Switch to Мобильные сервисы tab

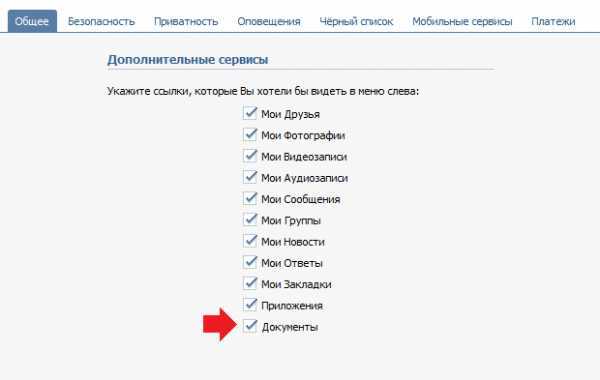pos(462,21)
